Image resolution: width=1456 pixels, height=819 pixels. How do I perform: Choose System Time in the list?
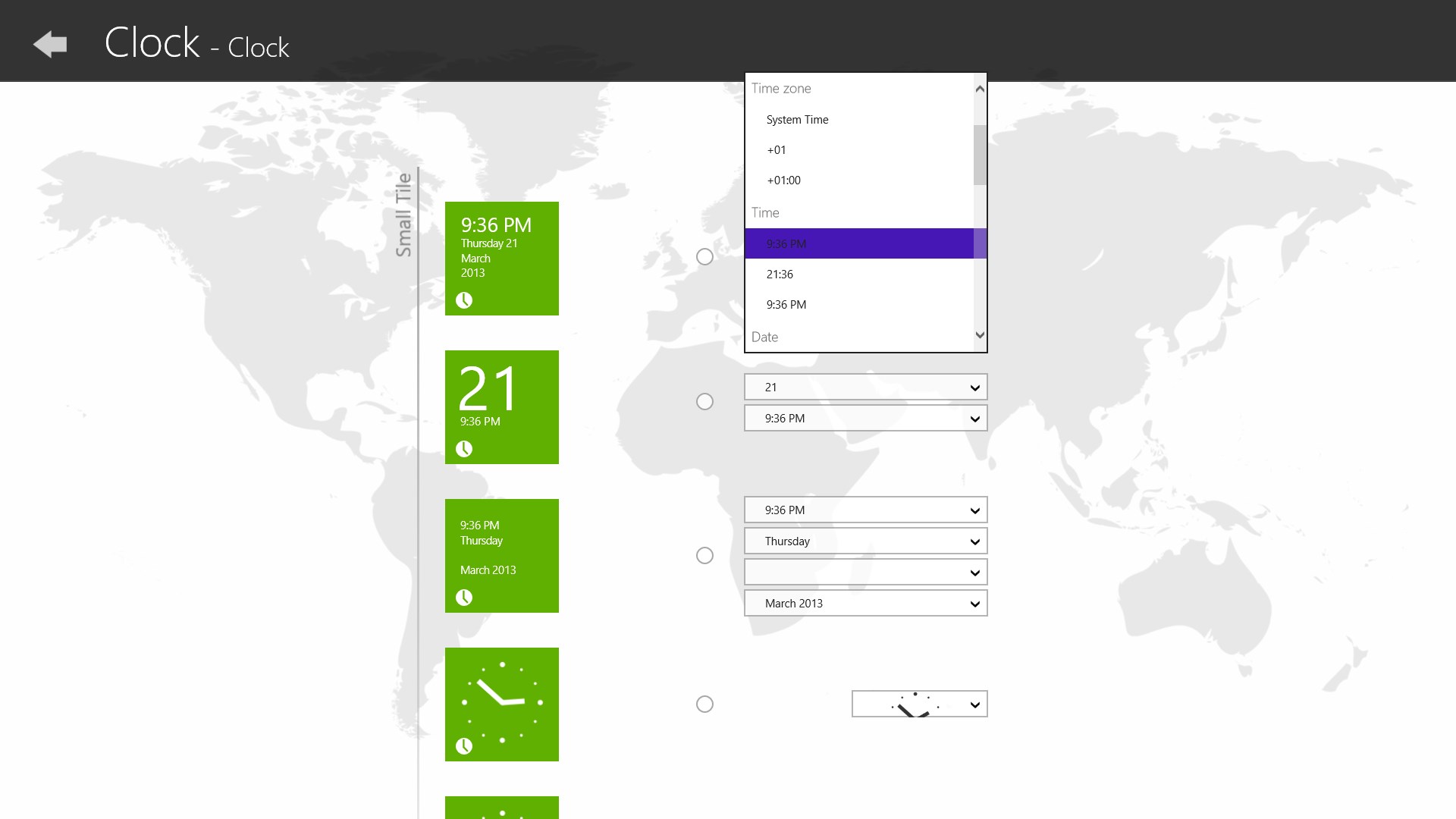pyautogui.click(x=797, y=120)
